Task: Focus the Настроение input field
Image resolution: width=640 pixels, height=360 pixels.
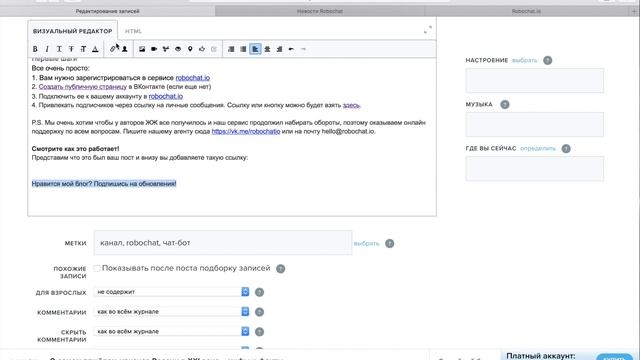Action: point(535,80)
